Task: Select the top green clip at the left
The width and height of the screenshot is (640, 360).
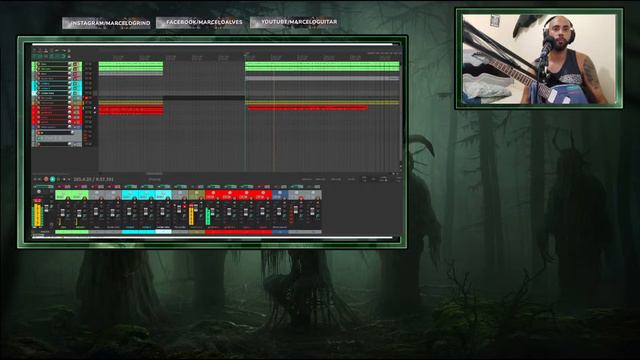Action: pyautogui.click(x=131, y=64)
